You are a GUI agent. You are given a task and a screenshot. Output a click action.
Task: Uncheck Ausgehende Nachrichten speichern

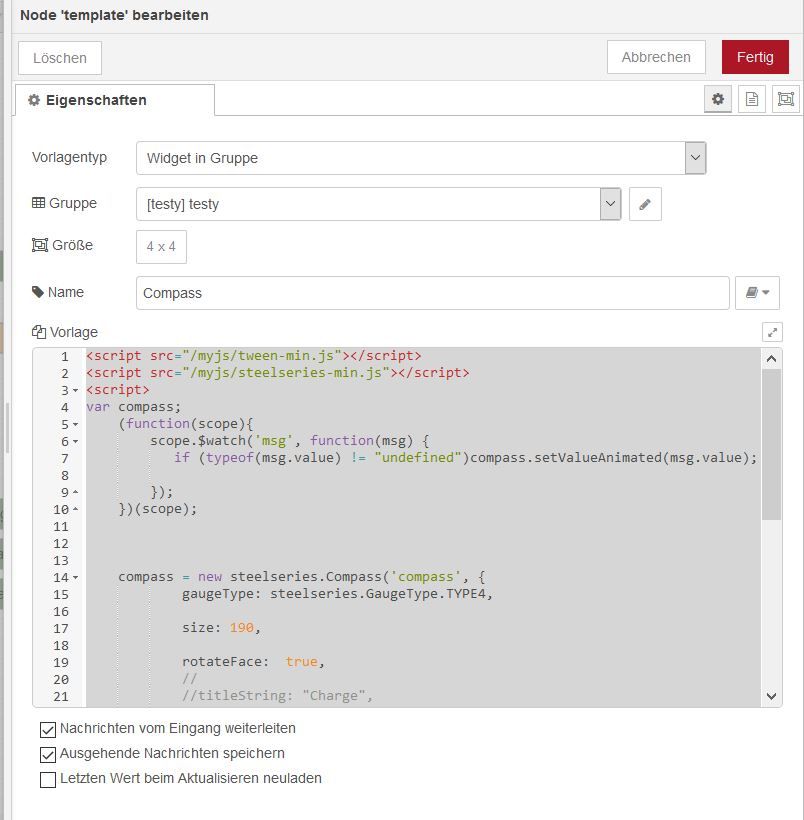(x=48, y=755)
